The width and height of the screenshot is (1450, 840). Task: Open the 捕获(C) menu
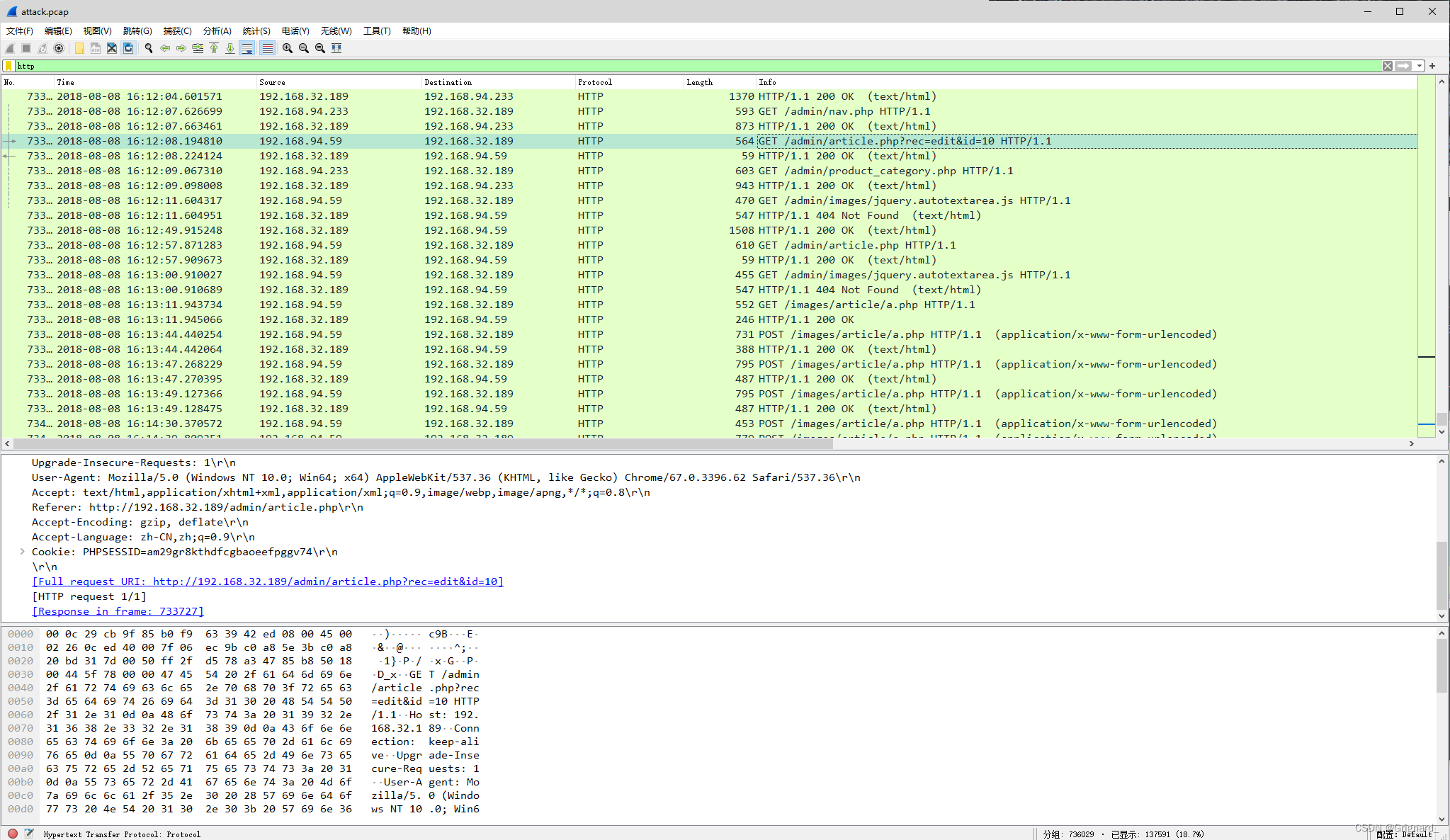point(177,31)
